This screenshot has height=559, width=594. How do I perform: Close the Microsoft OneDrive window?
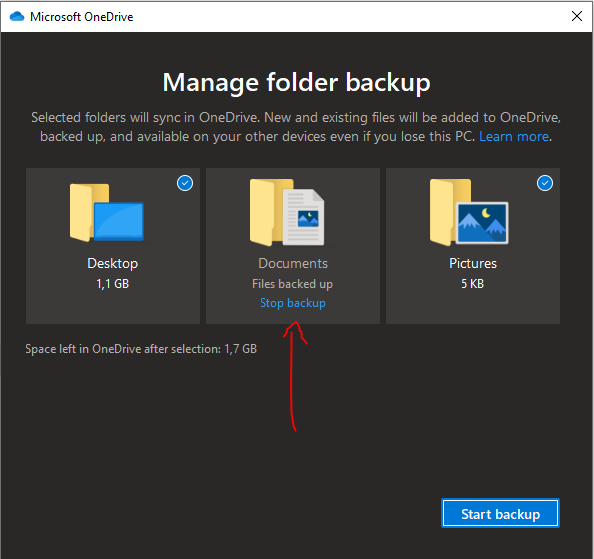(577, 16)
